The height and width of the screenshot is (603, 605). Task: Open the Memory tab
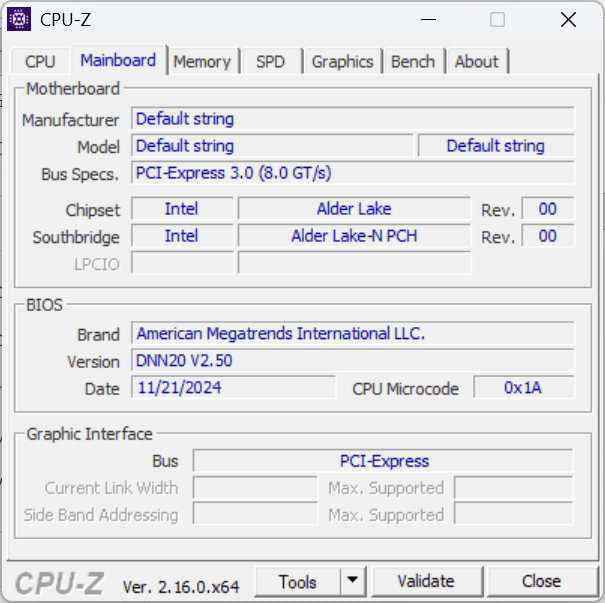coord(201,62)
